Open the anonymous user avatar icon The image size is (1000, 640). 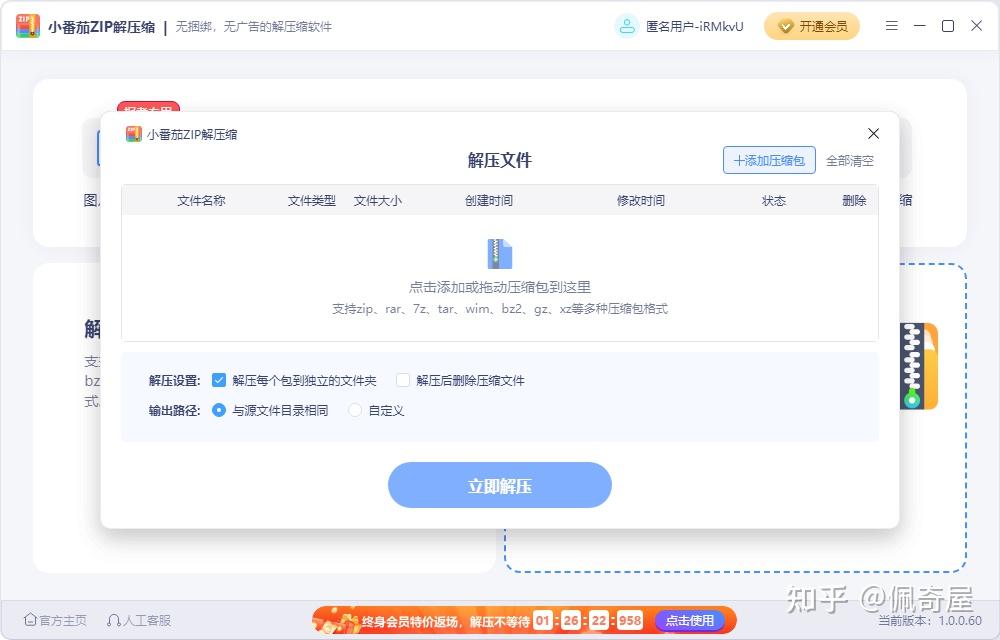(x=626, y=25)
